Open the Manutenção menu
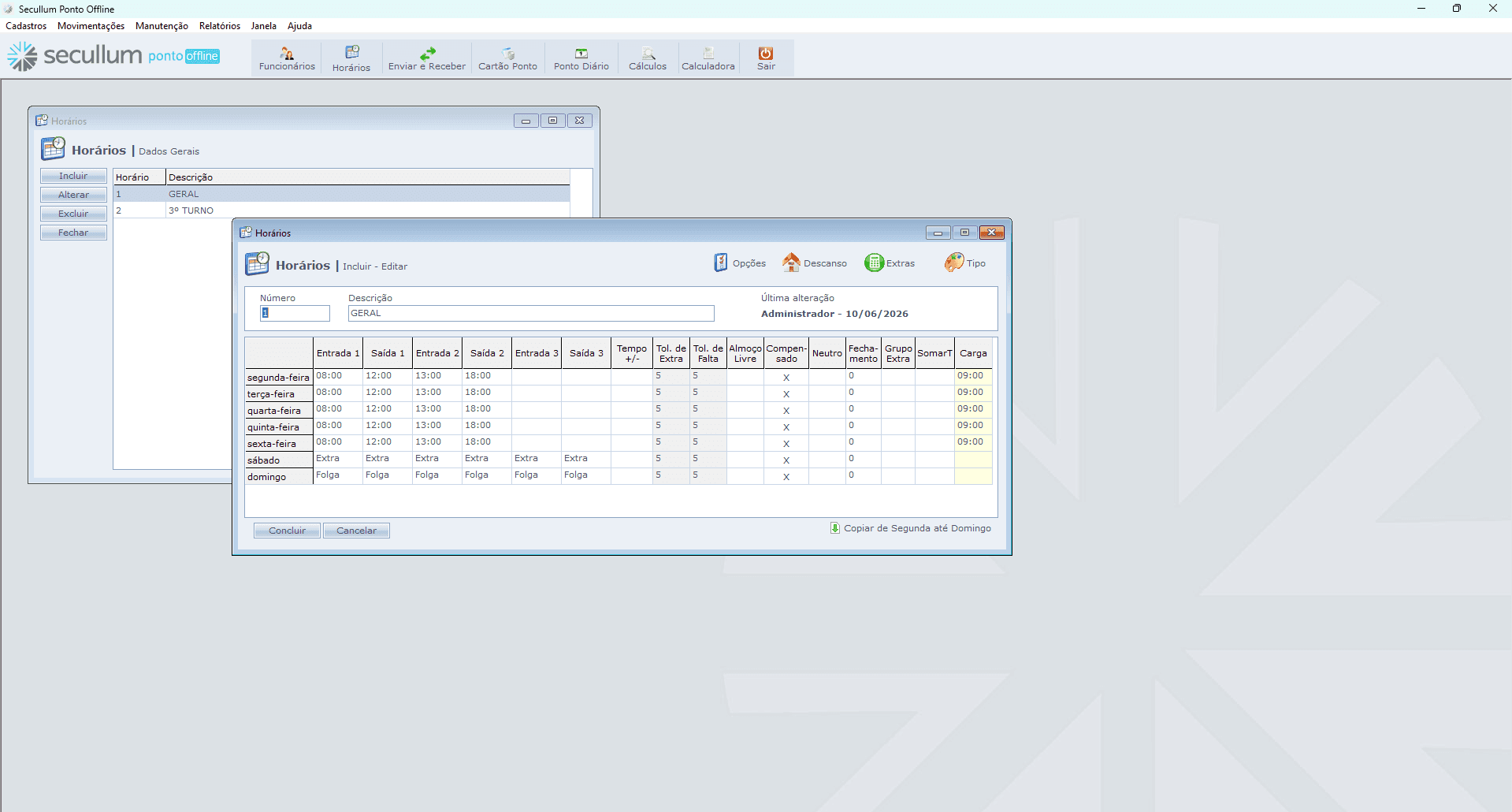Screen dimensions: 1512x812 pos(162,26)
